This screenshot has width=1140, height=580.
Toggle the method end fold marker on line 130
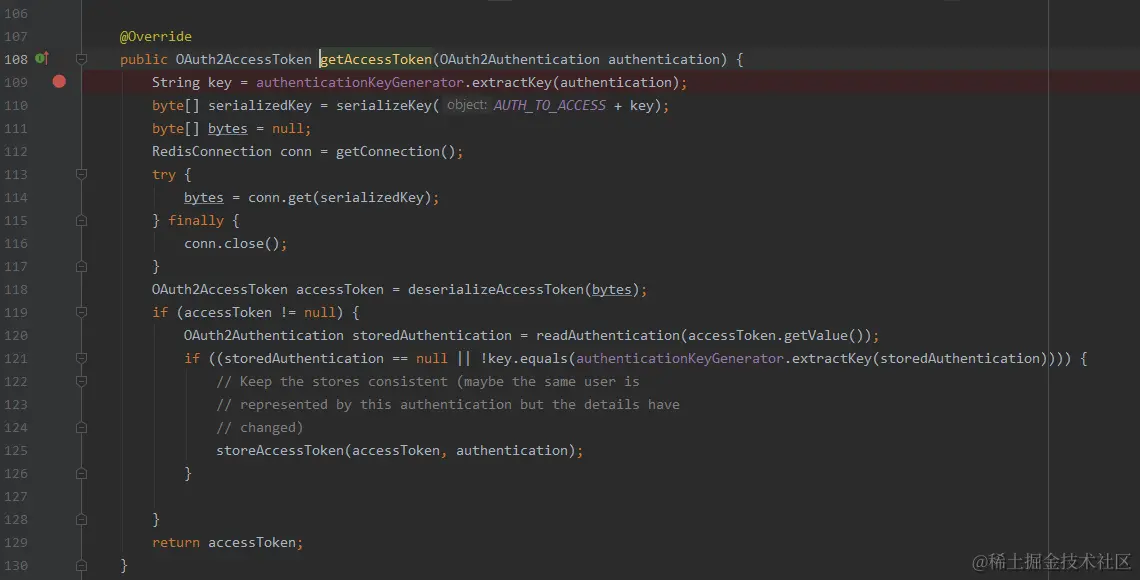click(x=81, y=565)
